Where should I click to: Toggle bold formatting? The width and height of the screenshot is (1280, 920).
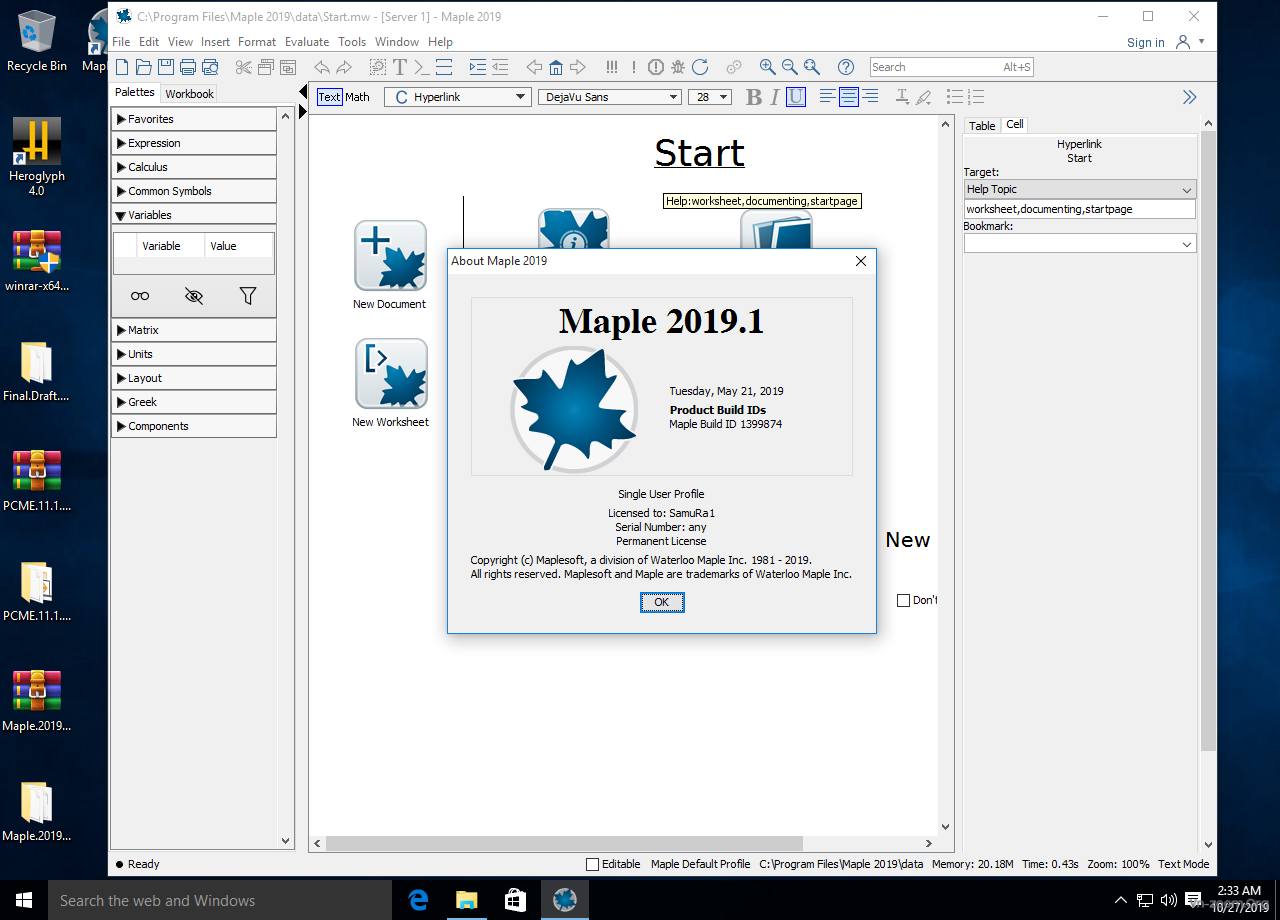(x=754, y=97)
